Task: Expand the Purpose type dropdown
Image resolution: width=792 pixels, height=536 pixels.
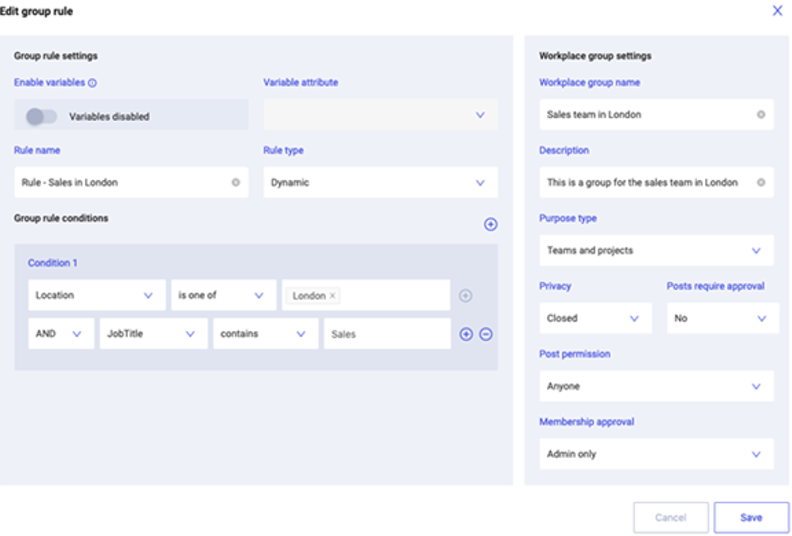Action: click(656, 251)
